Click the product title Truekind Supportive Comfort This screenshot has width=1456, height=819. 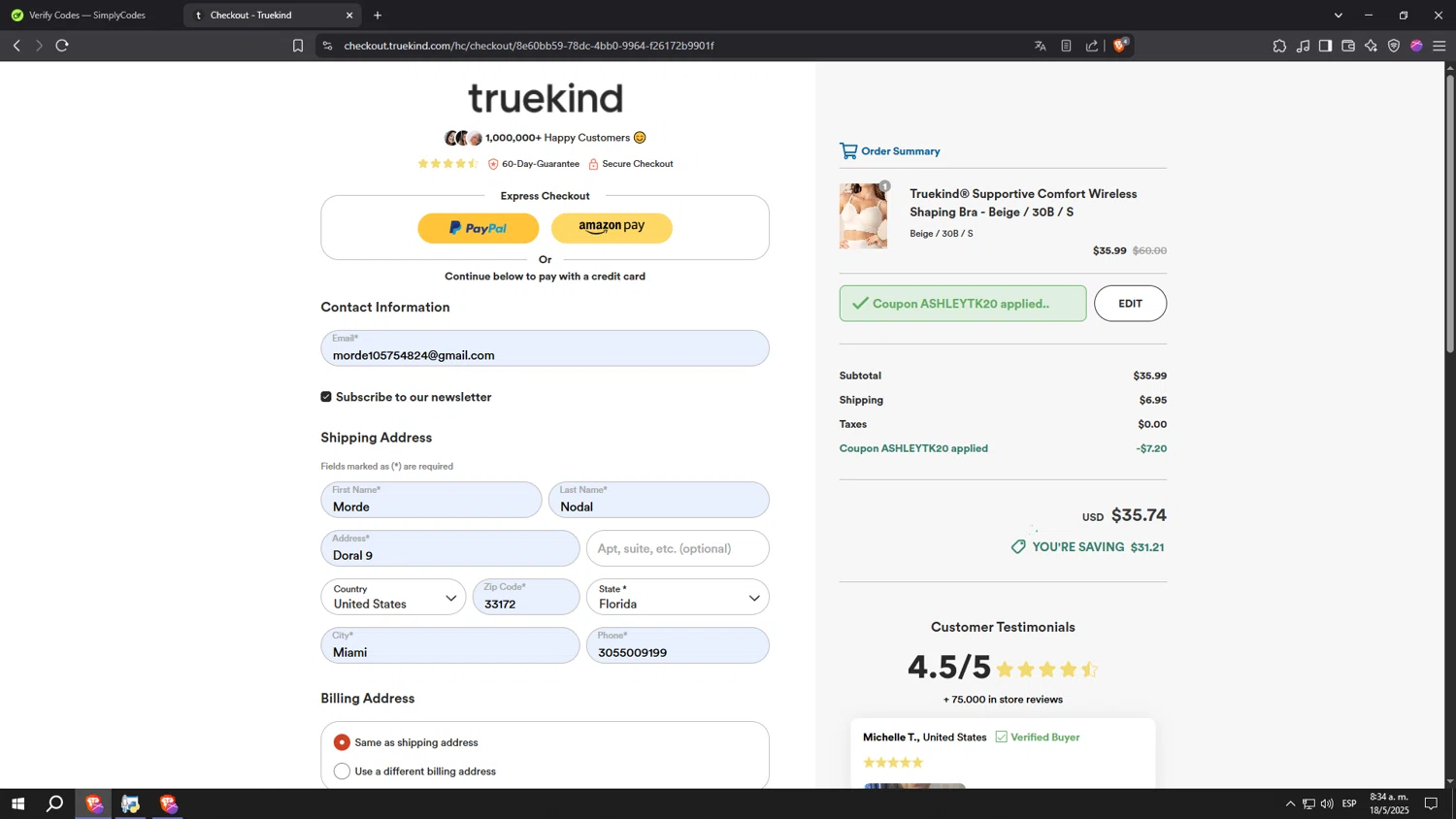point(1023,203)
